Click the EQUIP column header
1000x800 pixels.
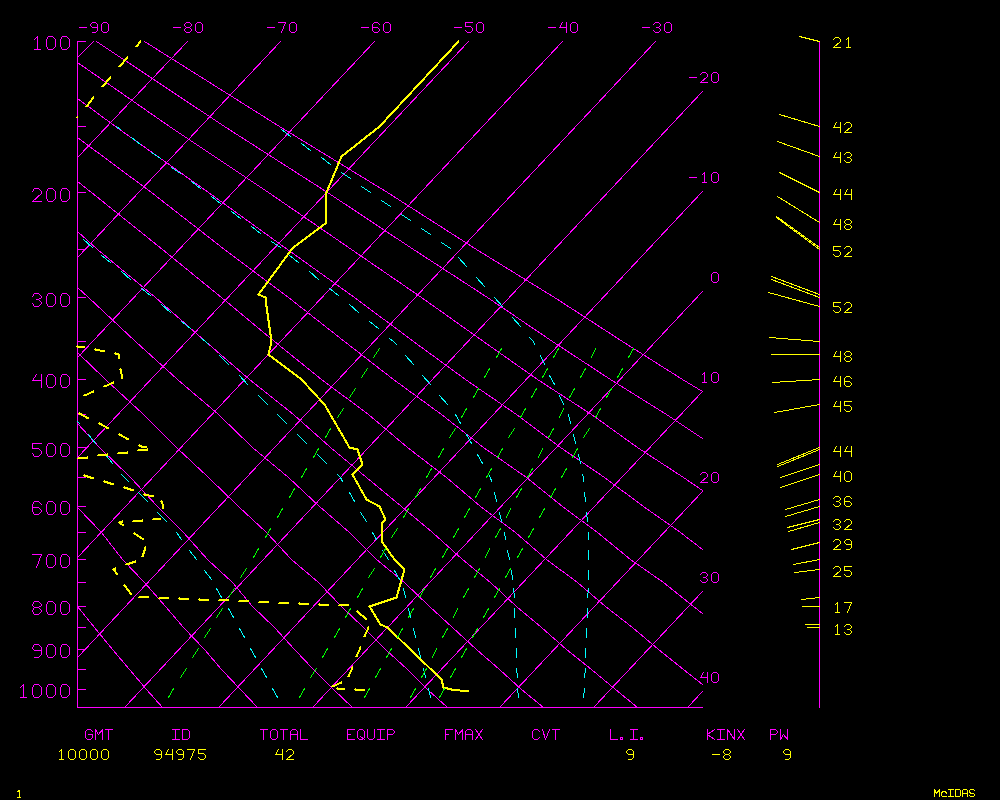(371, 735)
